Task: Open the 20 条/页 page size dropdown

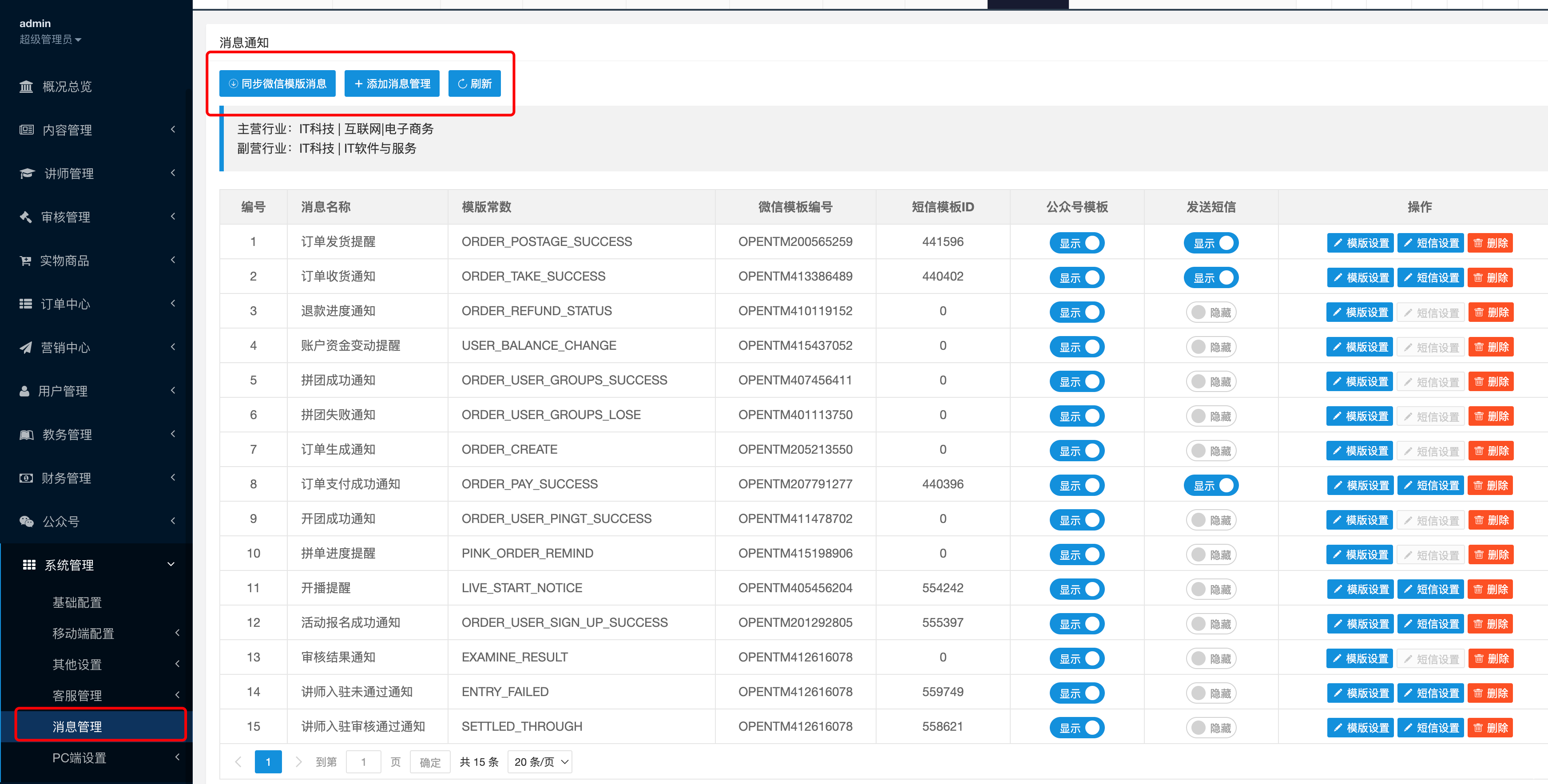Action: (540, 762)
